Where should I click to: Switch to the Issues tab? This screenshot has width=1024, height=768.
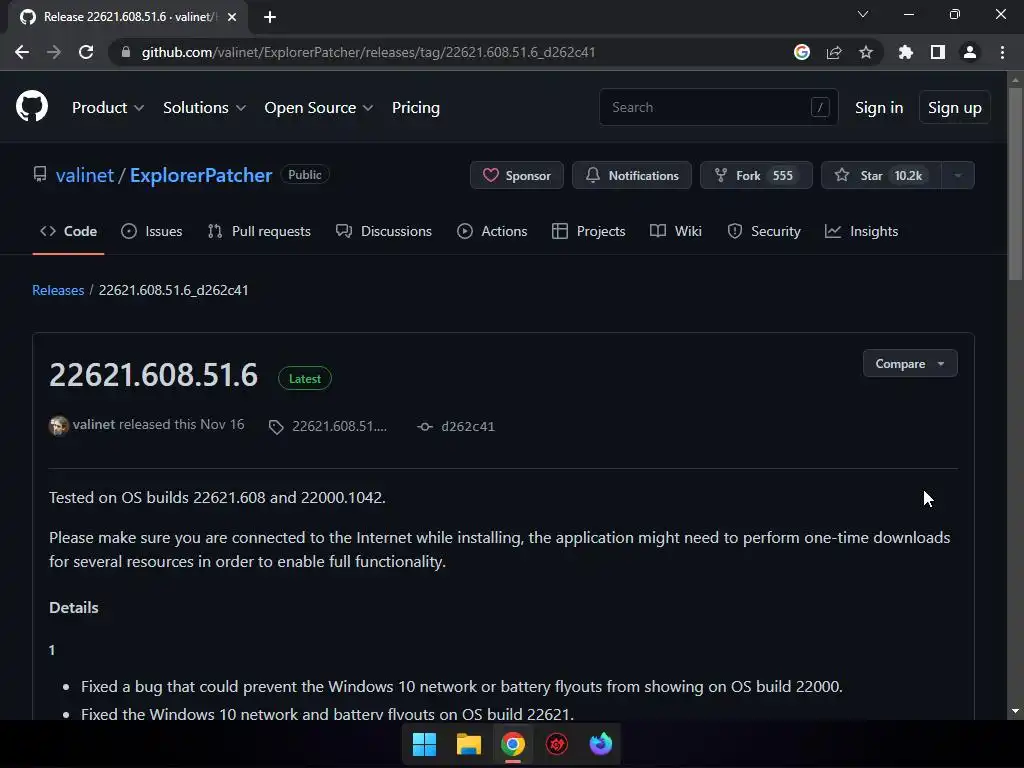[x=152, y=231]
